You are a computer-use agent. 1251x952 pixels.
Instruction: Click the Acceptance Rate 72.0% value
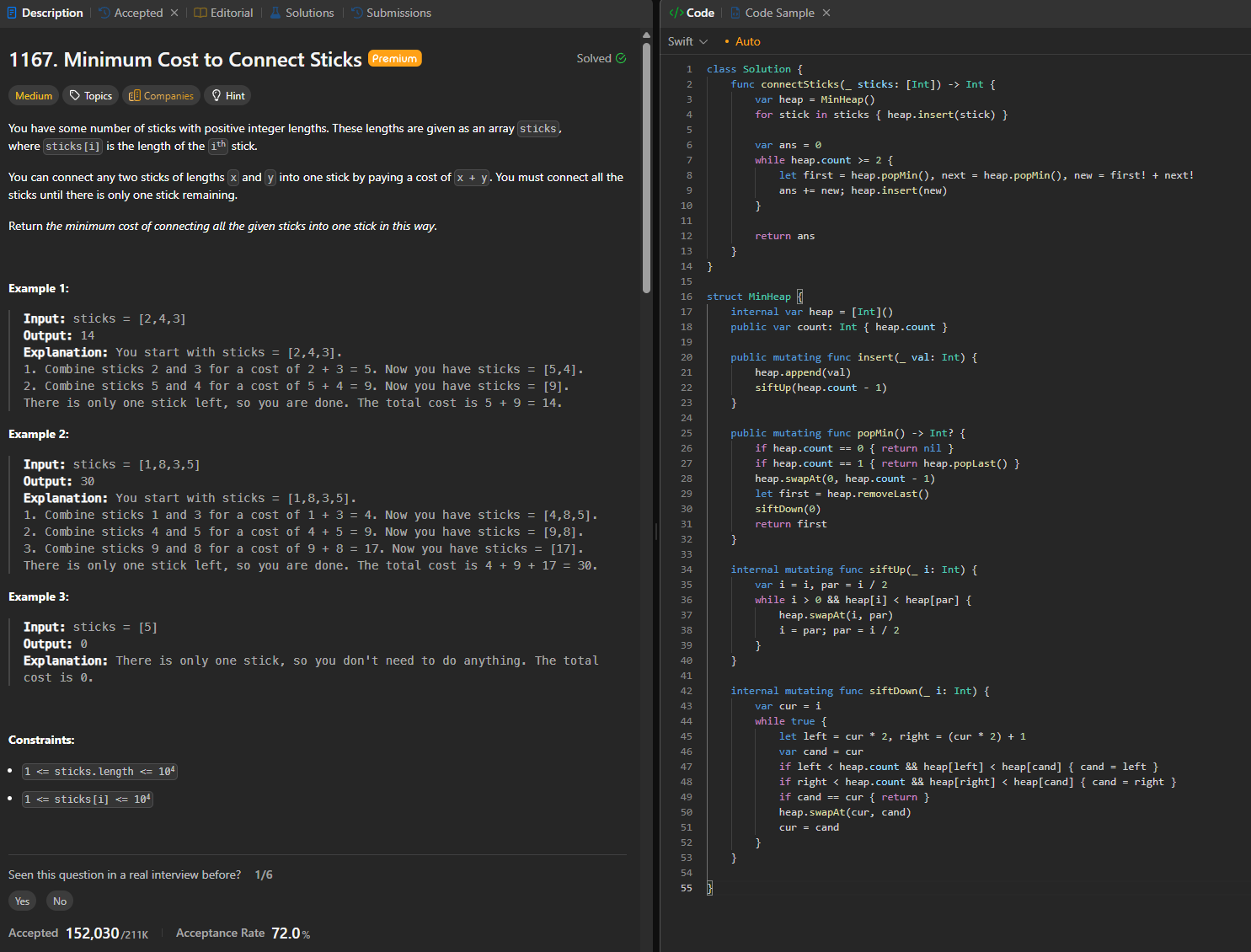[291, 933]
